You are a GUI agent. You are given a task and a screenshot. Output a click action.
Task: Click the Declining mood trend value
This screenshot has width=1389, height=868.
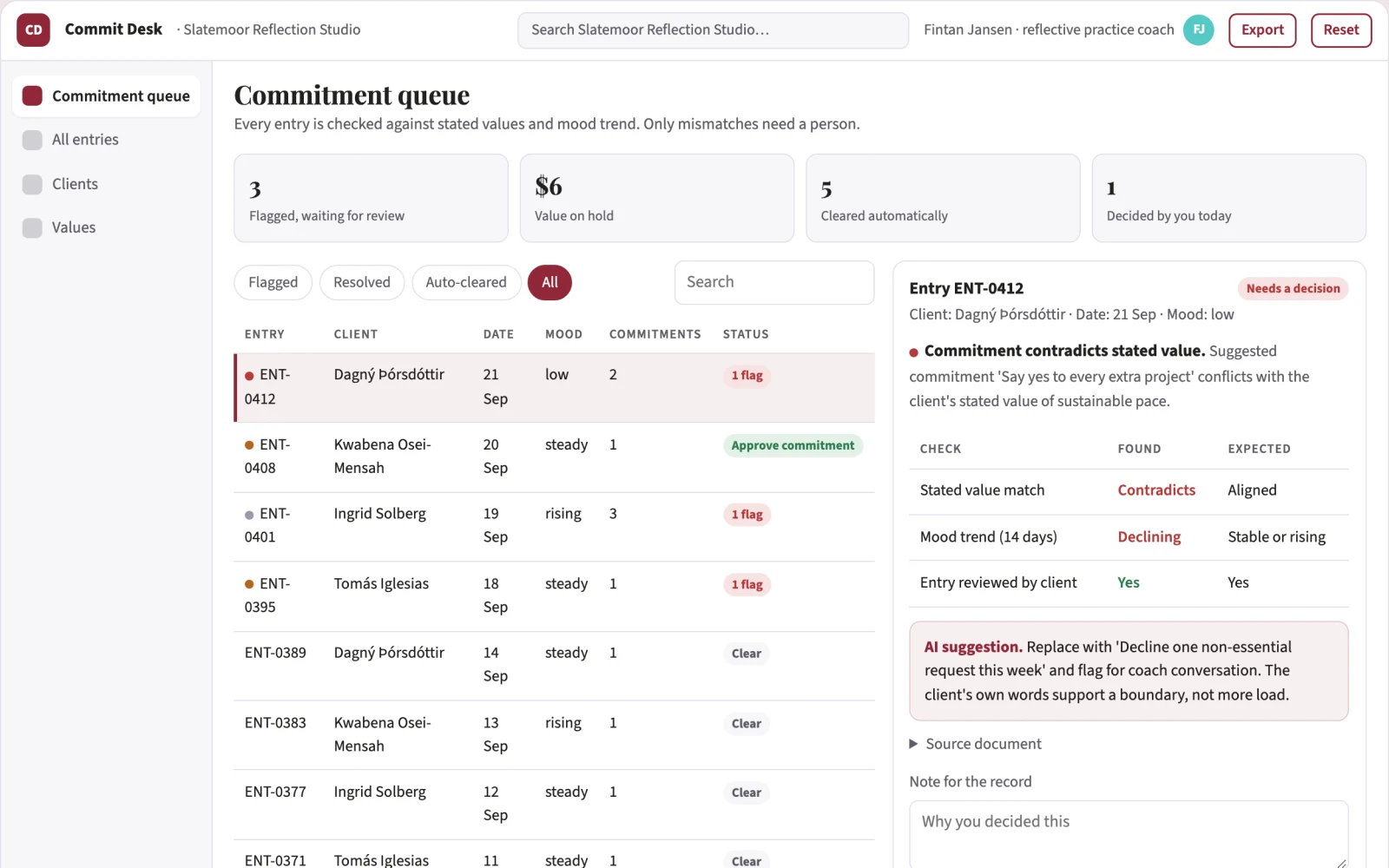[x=1149, y=537]
